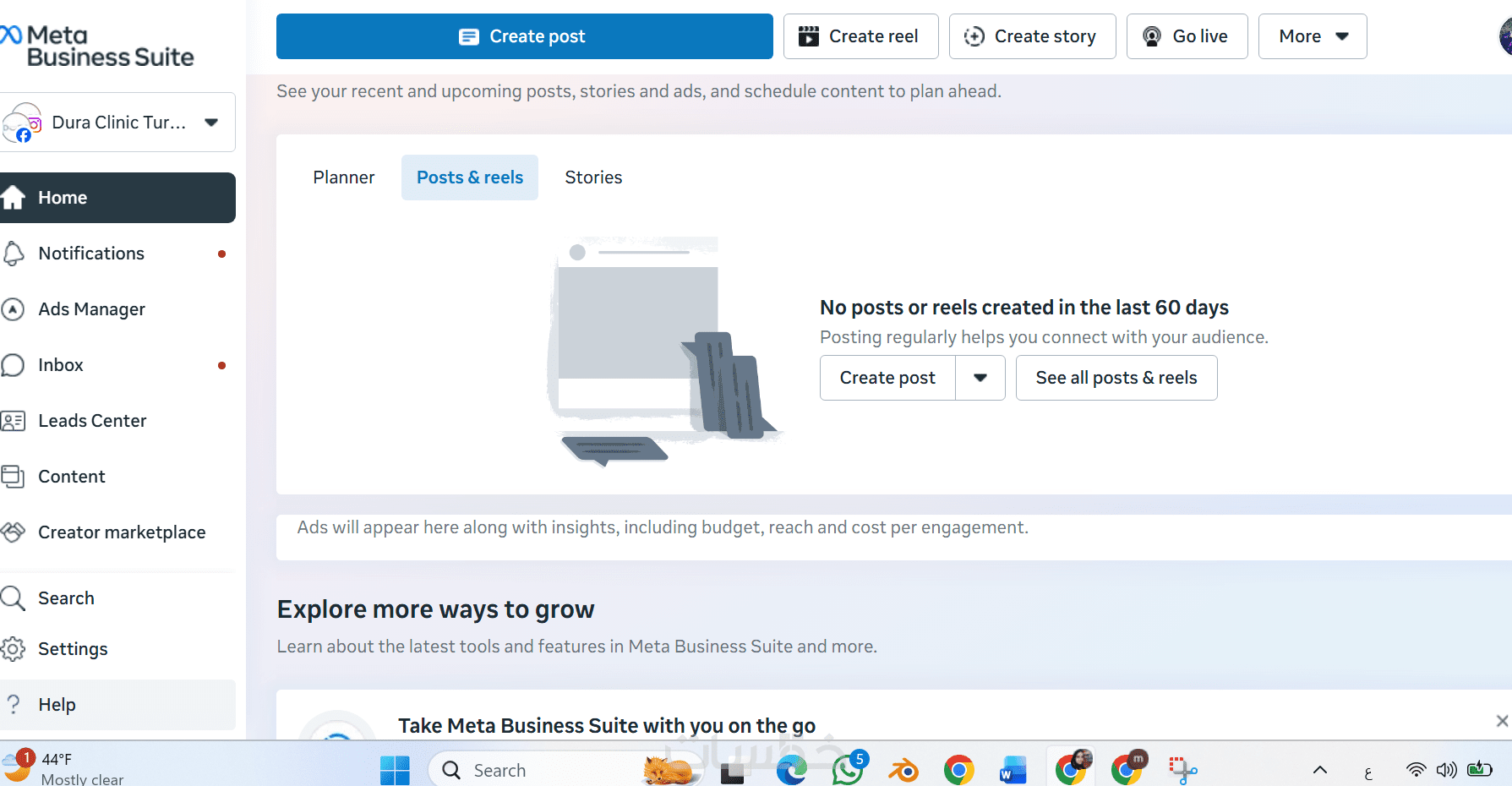Click the Ads Manager compass icon

(x=13, y=309)
